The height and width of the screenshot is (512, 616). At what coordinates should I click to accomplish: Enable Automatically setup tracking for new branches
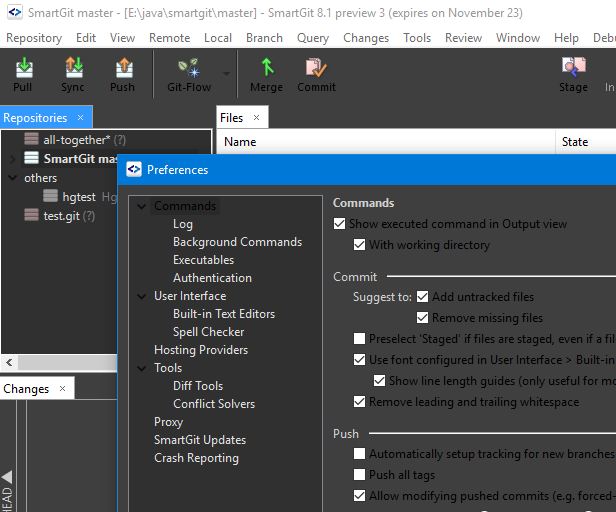tap(359, 454)
